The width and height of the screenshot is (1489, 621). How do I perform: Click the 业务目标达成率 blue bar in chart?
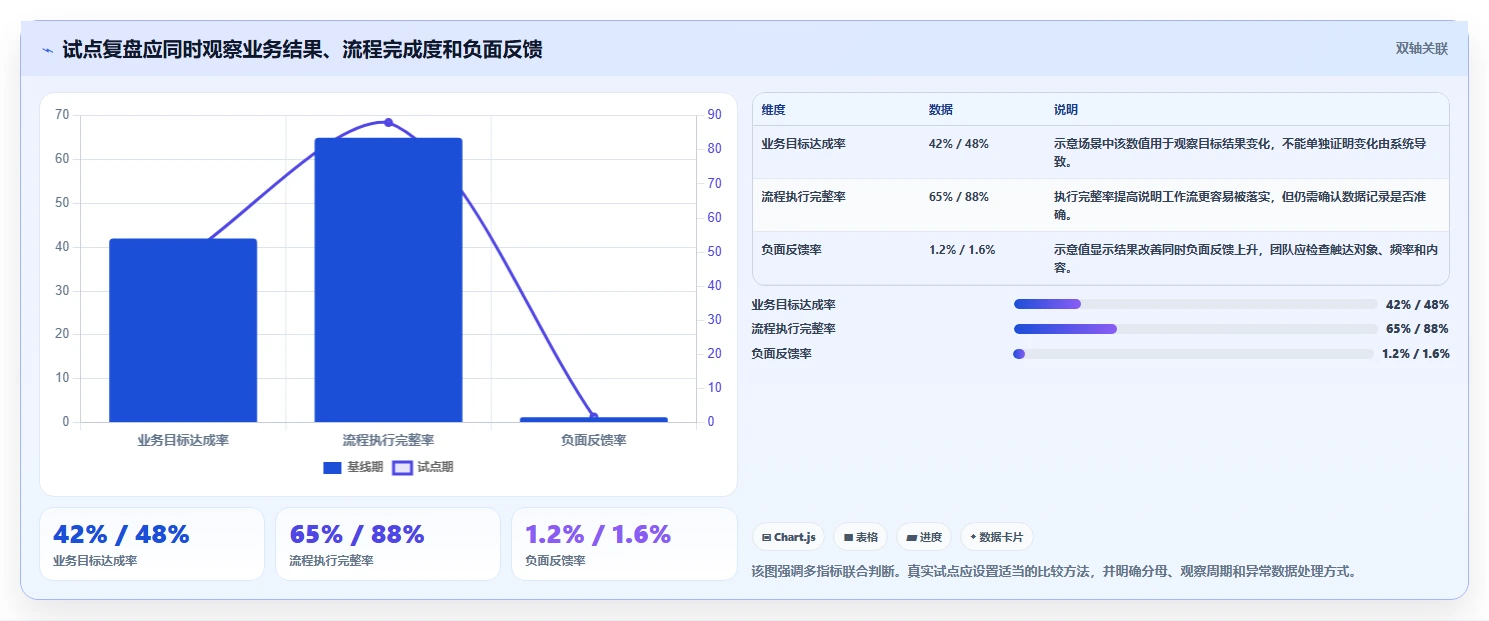[183, 330]
